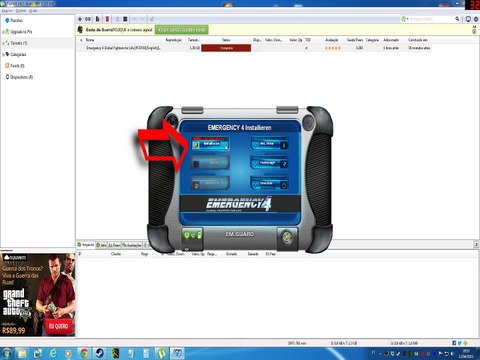Open the Opções menu
Viewport: 480px width, 360px height.
coord(21,11)
